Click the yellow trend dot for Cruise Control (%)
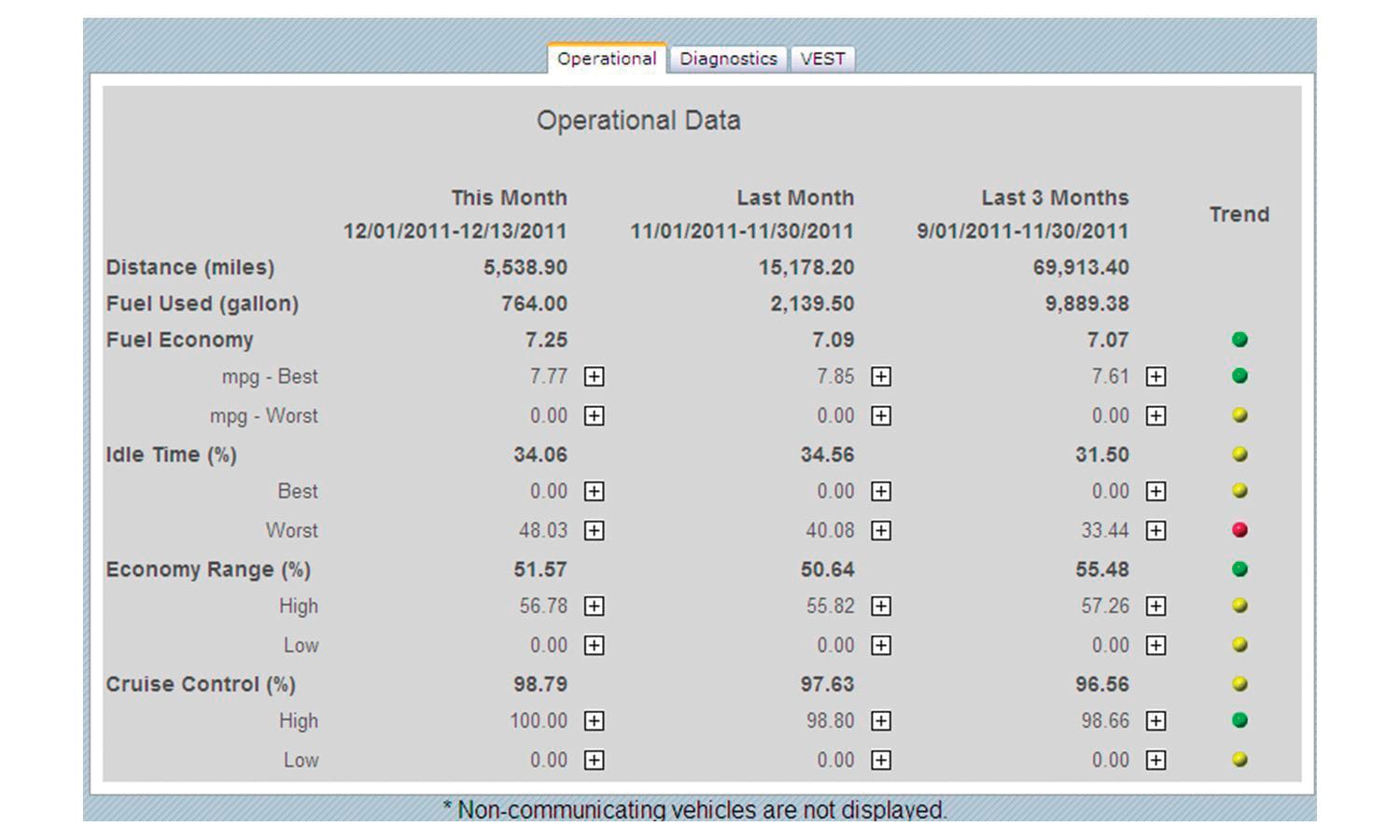The image size is (1400, 840). coord(1239,684)
